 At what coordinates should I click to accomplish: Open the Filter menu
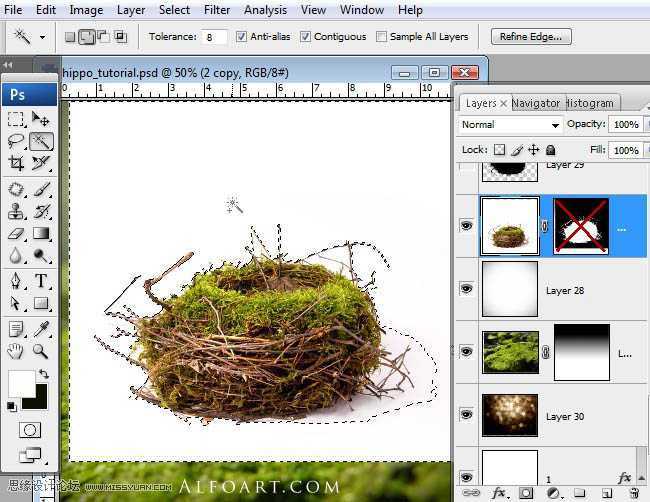pos(217,10)
